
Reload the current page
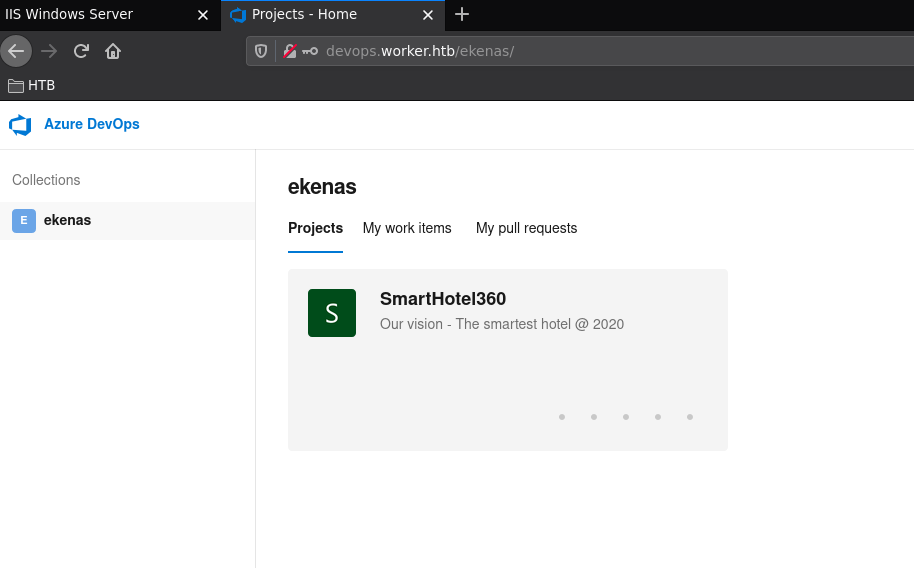[x=81, y=51]
